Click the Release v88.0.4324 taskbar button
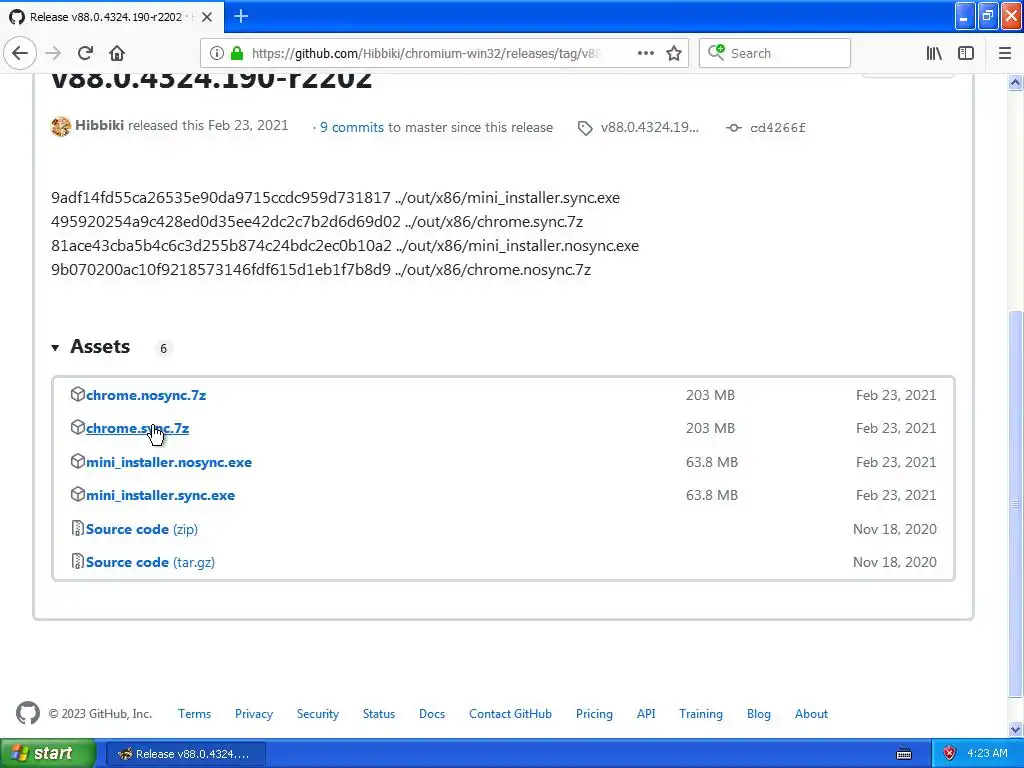Image resolution: width=1024 pixels, height=768 pixels. click(185, 754)
